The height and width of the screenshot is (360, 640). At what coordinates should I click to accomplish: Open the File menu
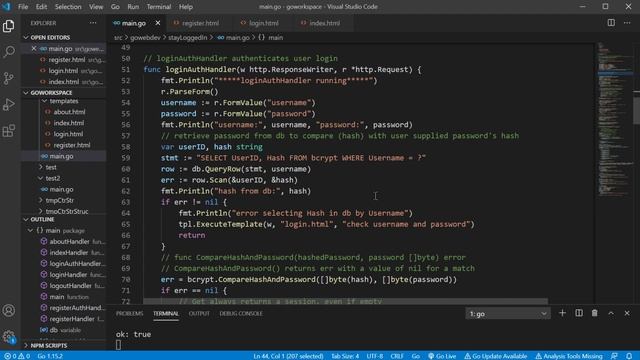pyautogui.click(x=23, y=7)
